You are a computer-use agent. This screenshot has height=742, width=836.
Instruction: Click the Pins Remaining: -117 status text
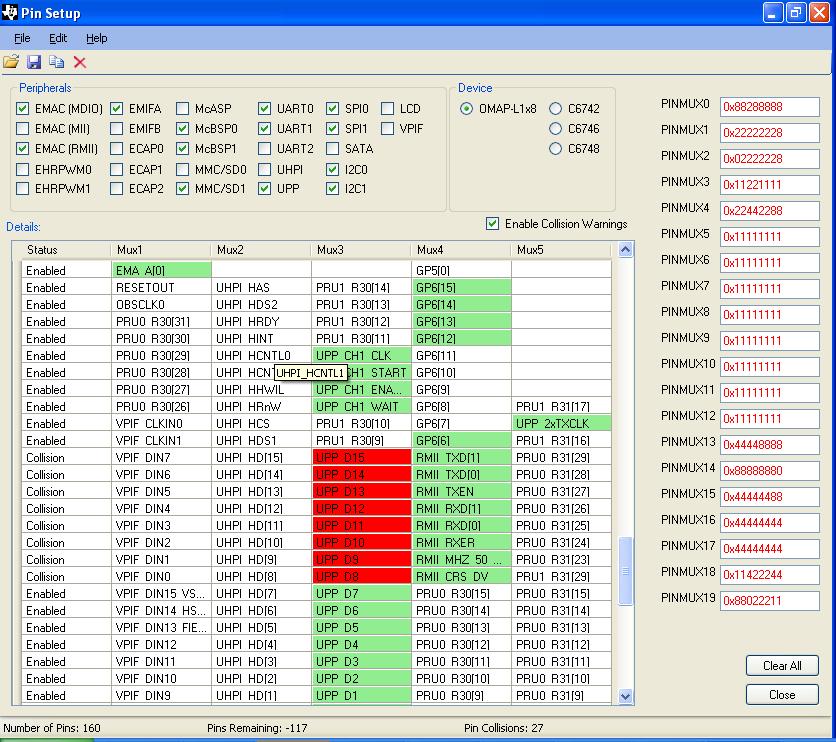point(257,728)
